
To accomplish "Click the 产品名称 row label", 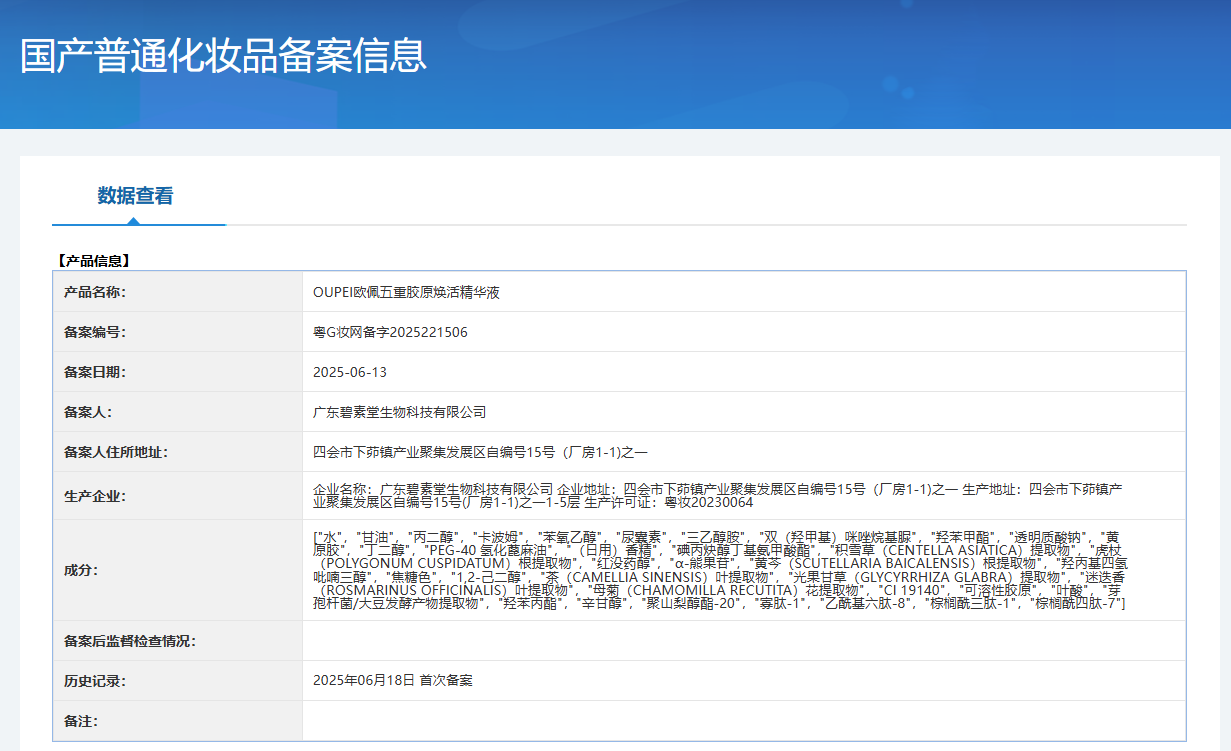I will point(95,292).
